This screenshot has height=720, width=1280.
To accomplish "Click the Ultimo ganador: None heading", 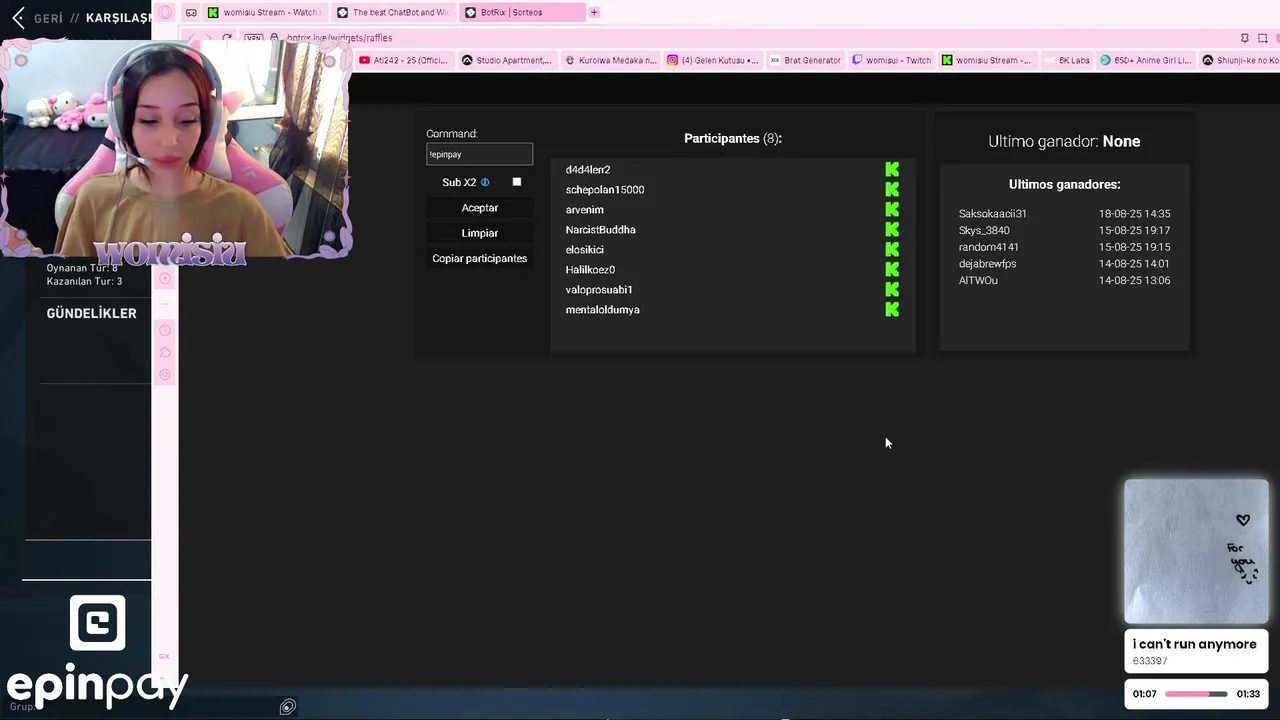I will coord(1064,141).
